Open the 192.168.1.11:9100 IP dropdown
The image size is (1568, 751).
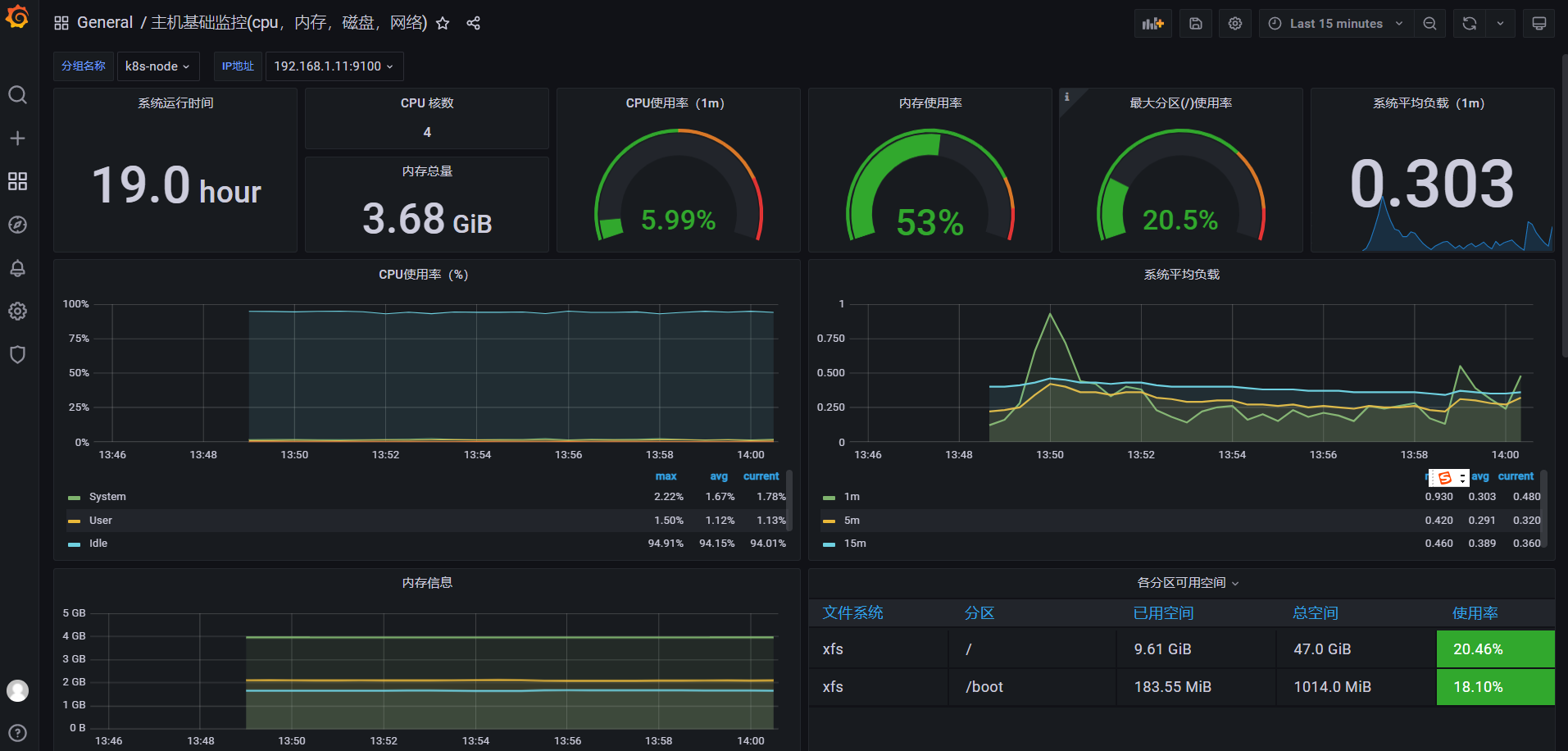tap(334, 66)
